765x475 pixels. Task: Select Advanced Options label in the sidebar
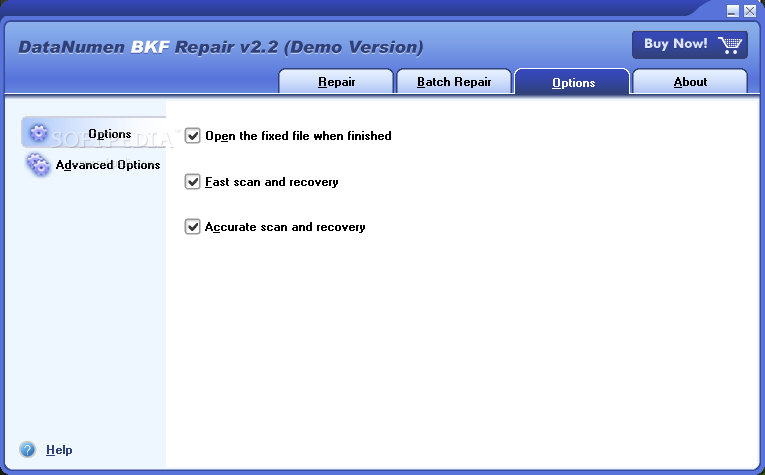click(108, 165)
